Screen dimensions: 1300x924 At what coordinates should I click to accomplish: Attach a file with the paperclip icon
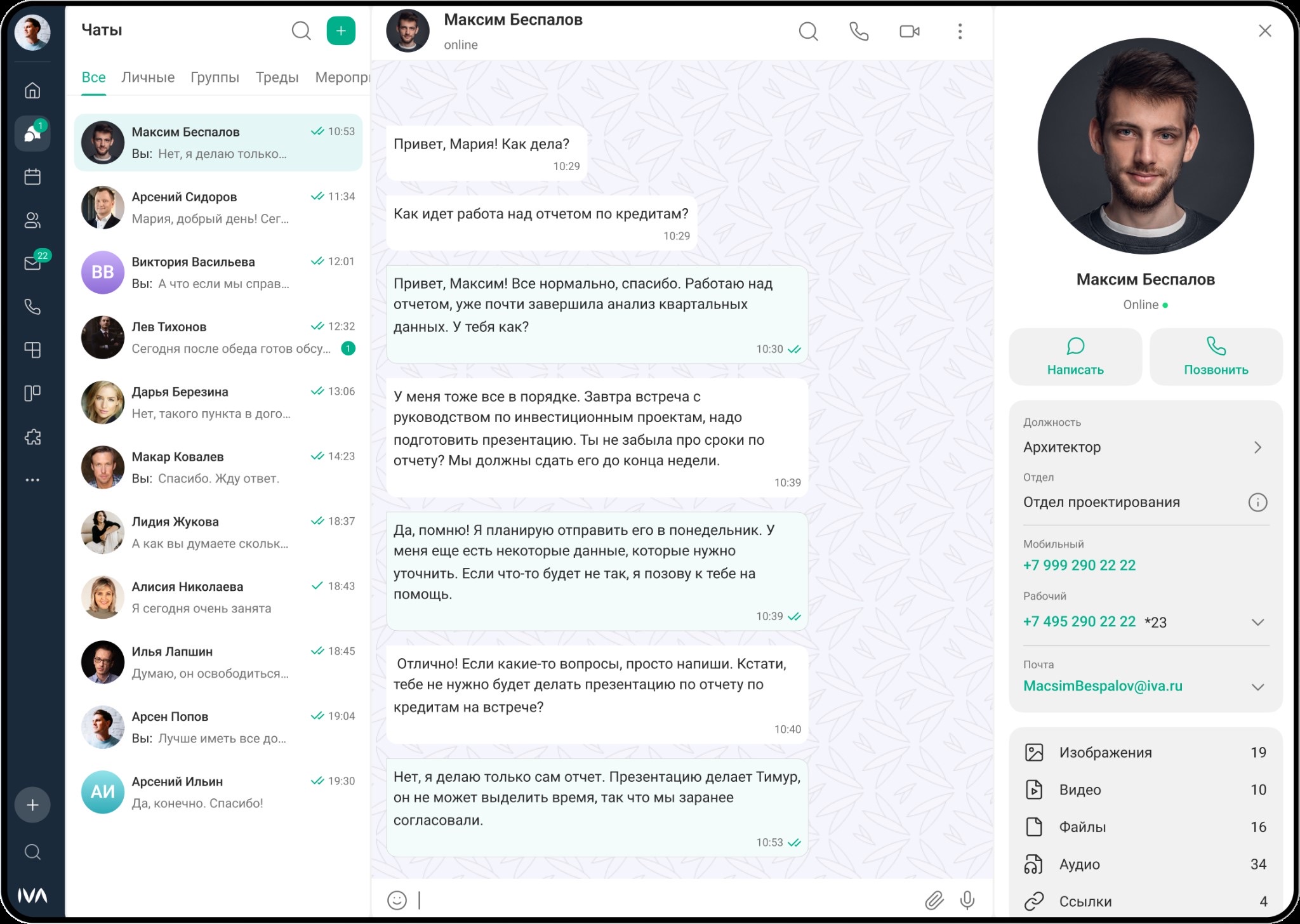(933, 900)
